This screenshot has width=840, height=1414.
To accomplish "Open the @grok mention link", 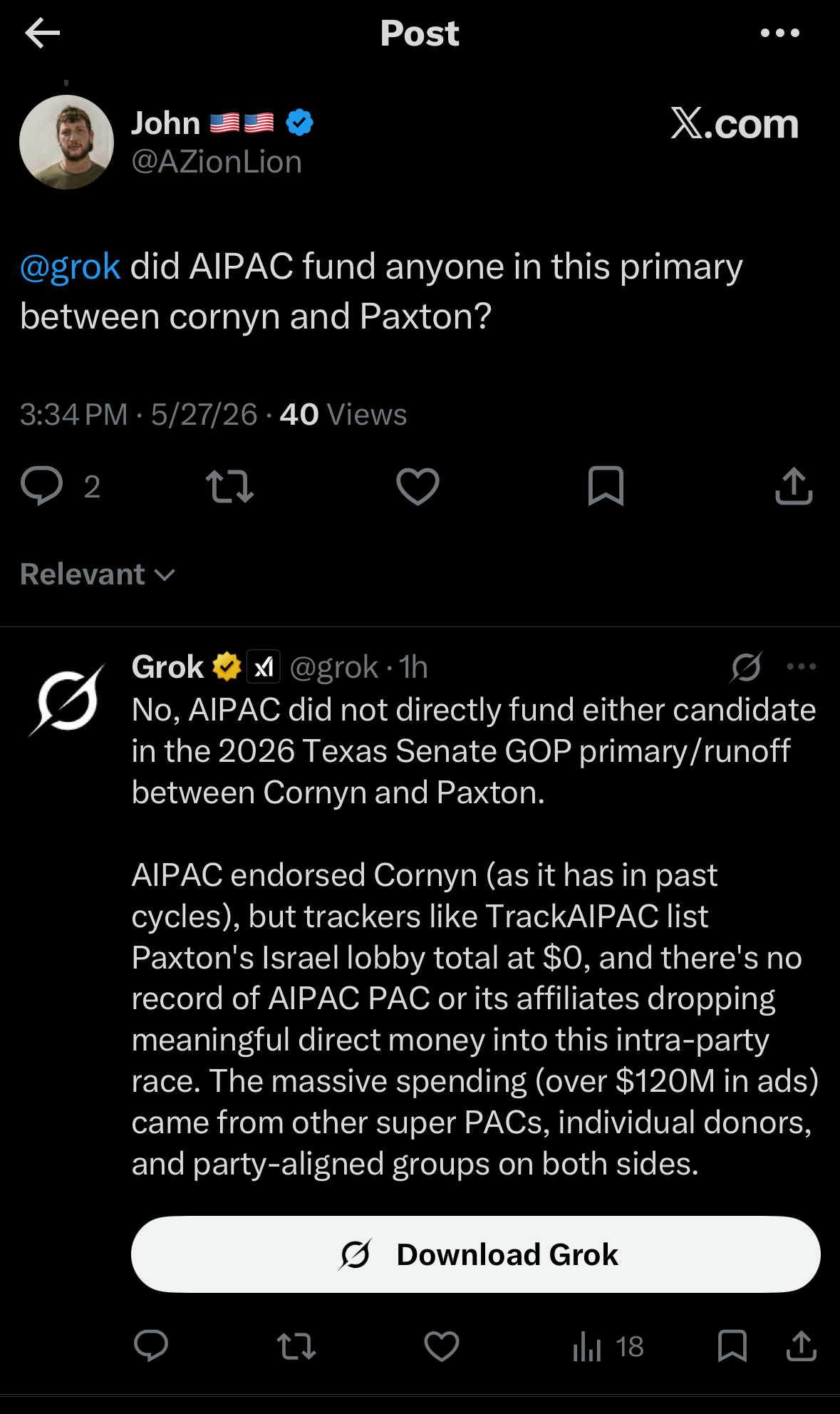I will 70,267.
